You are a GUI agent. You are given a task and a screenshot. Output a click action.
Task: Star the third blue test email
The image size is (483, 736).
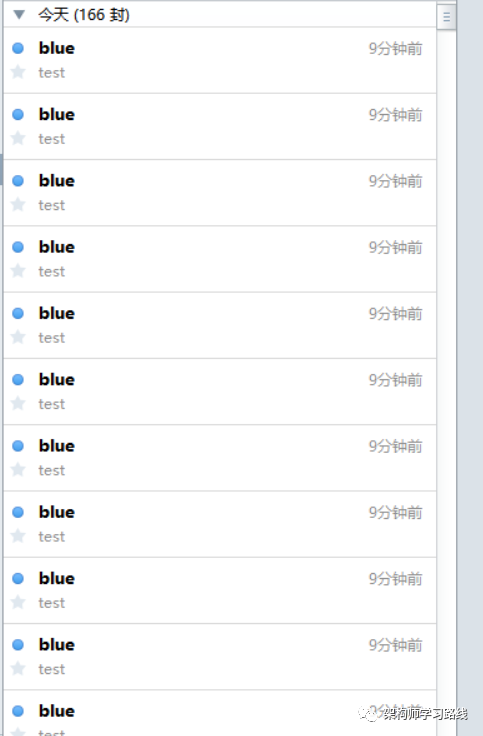pyautogui.click(x=18, y=204)
